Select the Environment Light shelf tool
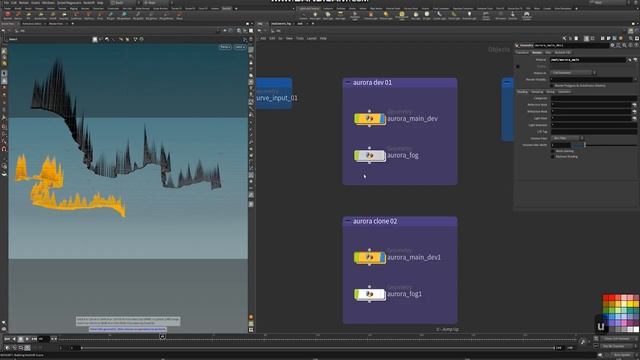 tap(402, 15)
